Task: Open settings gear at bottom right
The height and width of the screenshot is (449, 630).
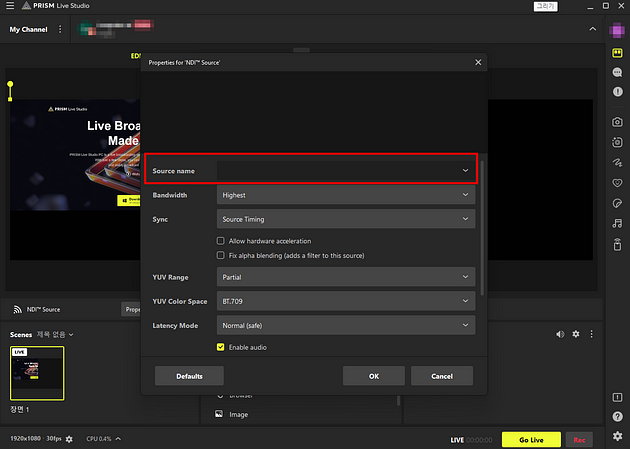Action: [618, 438]
